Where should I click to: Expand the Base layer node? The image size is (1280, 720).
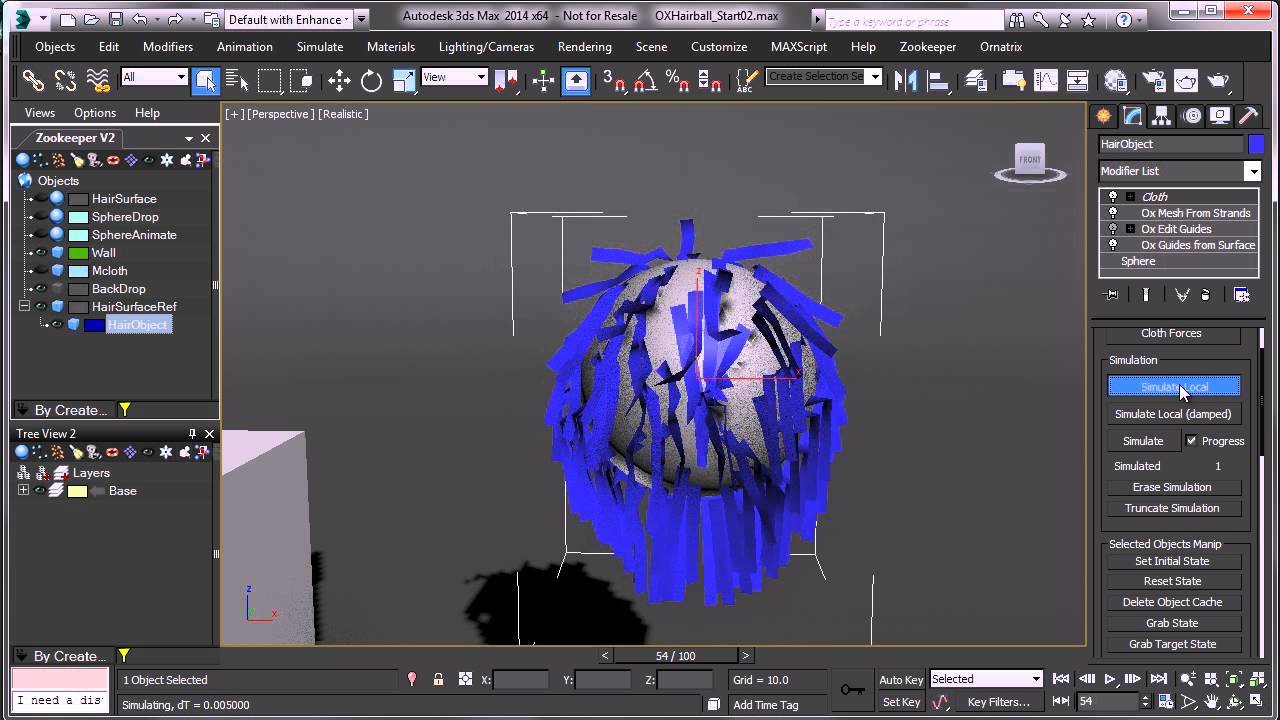point(23,491)
